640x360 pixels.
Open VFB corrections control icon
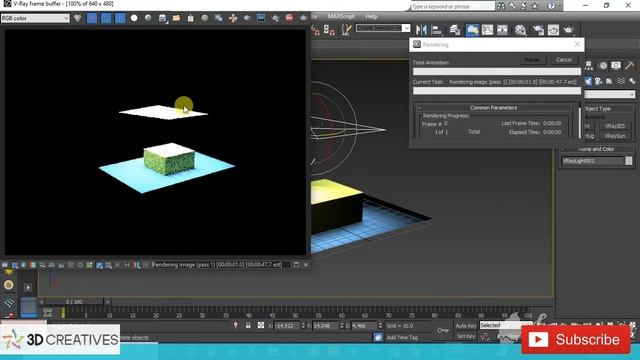pyautogui.click(x=5, y=265)
